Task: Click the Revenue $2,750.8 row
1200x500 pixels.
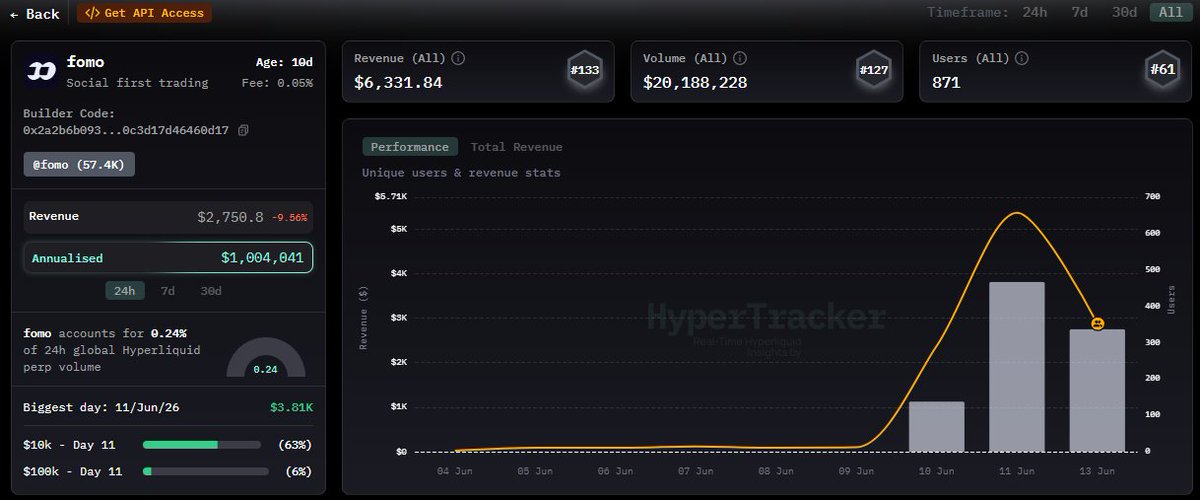Action: (168, 217)
